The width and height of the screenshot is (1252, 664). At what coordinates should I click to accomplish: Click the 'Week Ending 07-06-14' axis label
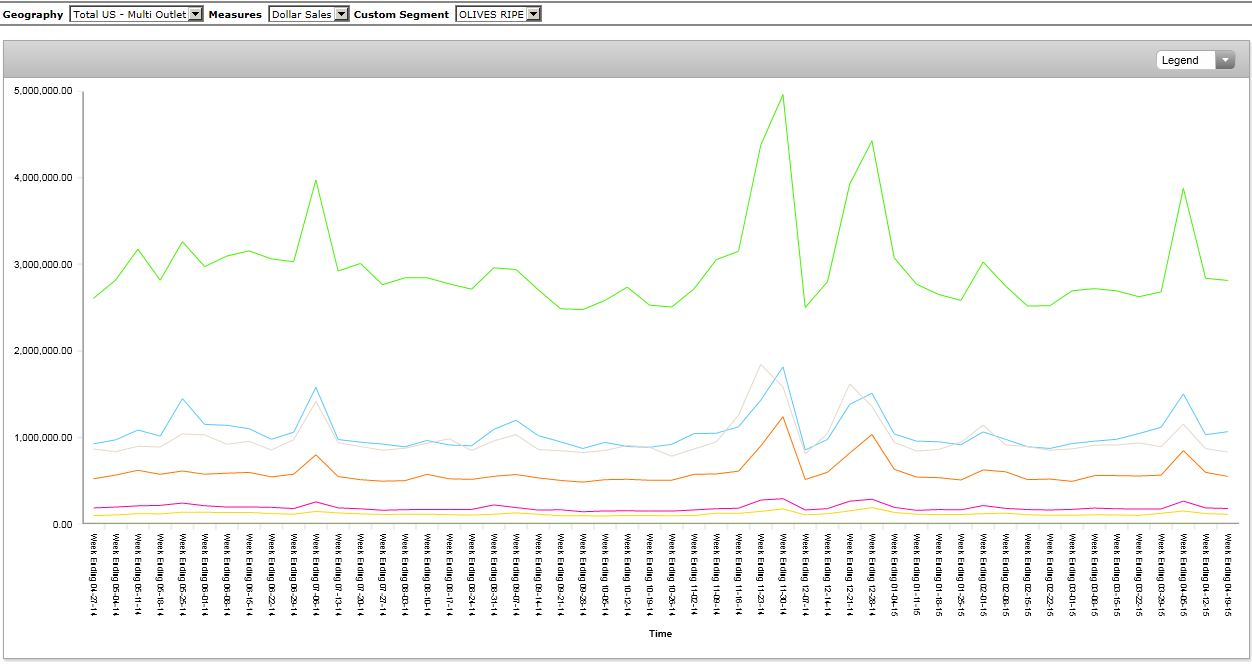click(x=316, y=573)
